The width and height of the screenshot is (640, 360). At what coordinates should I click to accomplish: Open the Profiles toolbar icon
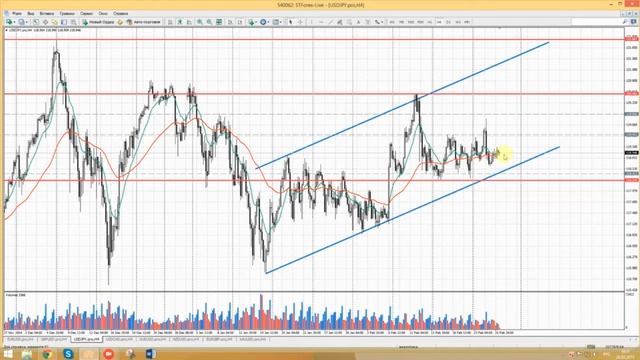(x=21, y=22)
